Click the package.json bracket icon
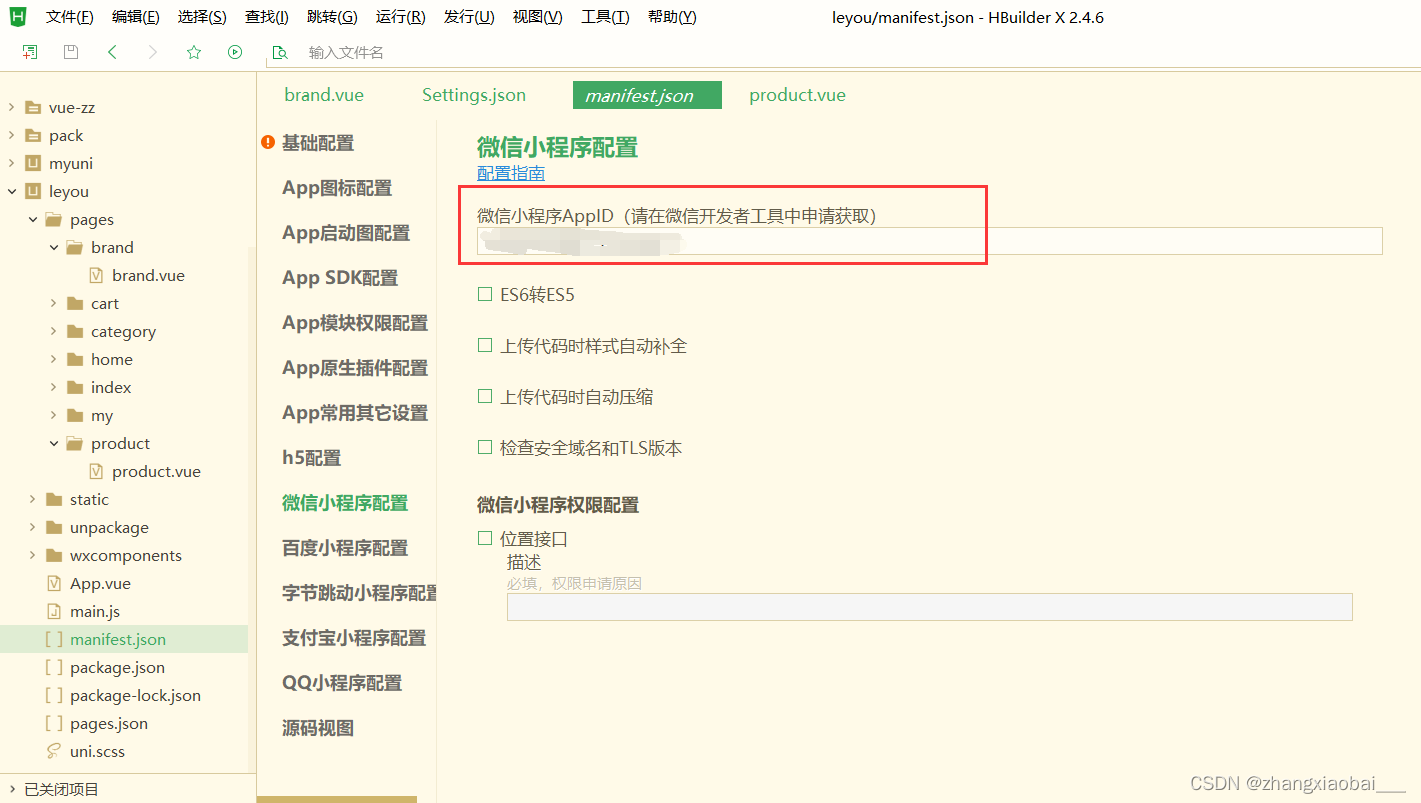Viewport: 1421px width, 803px height. pyautogui.click(x=54, y=667)
